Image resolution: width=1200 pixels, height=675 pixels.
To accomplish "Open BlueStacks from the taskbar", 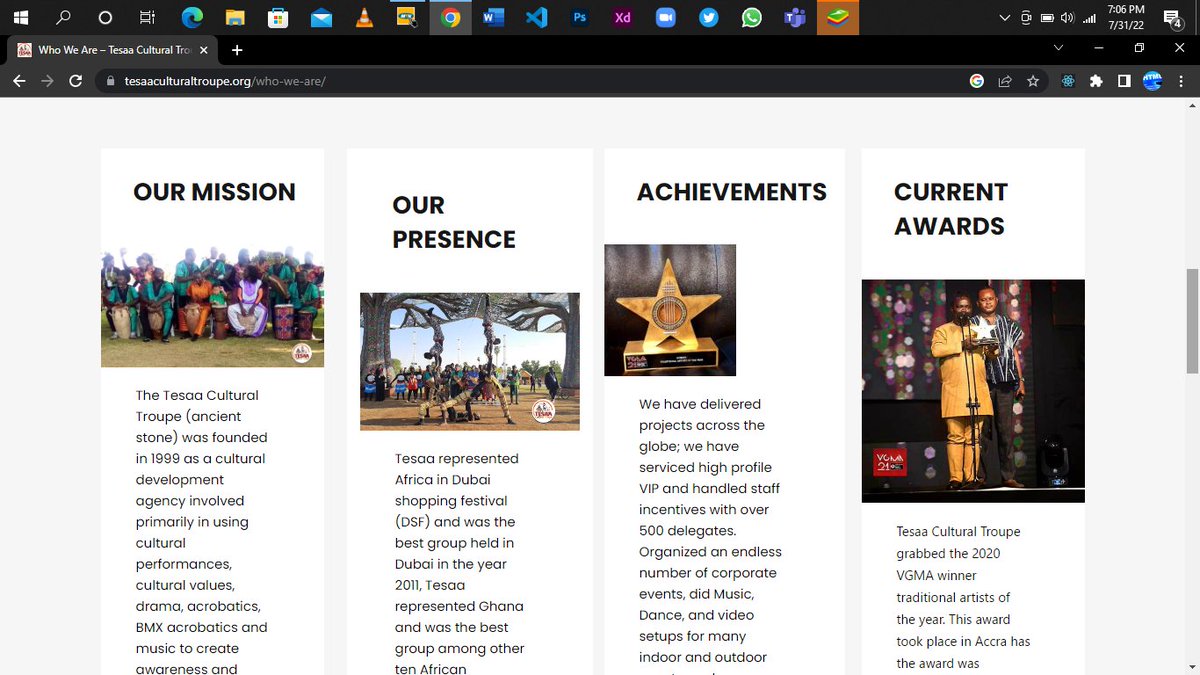I will (838, 17).
